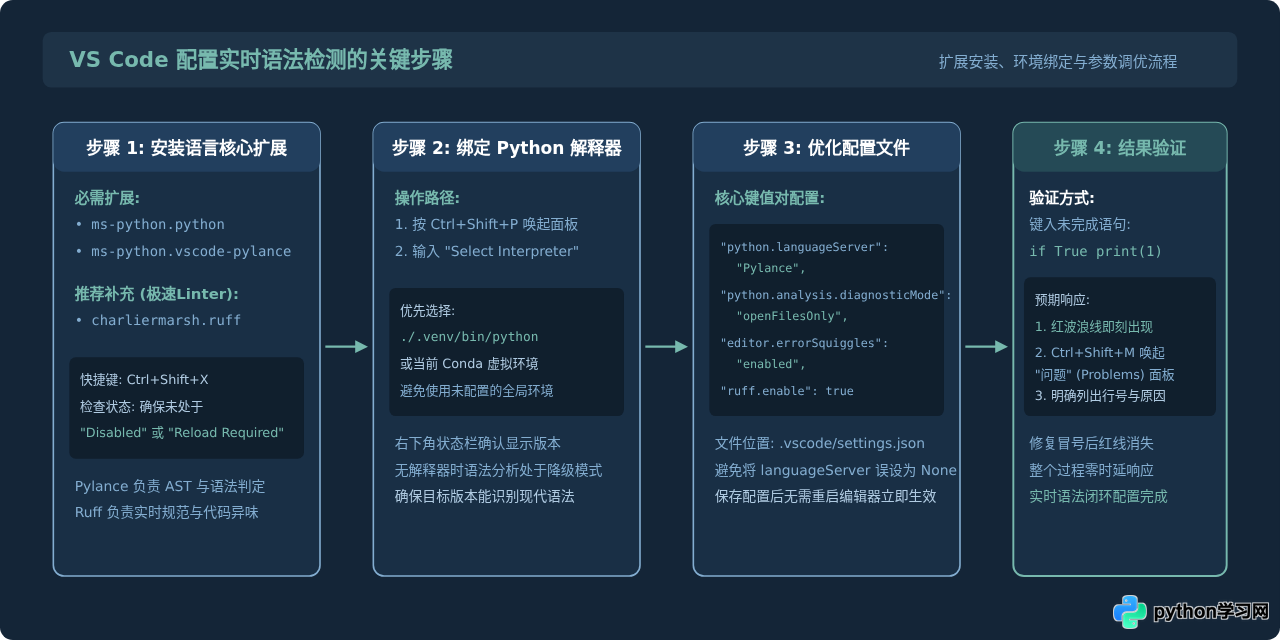Click the line "快捷键: Ctrl+Shift+X"

(145, 380)
